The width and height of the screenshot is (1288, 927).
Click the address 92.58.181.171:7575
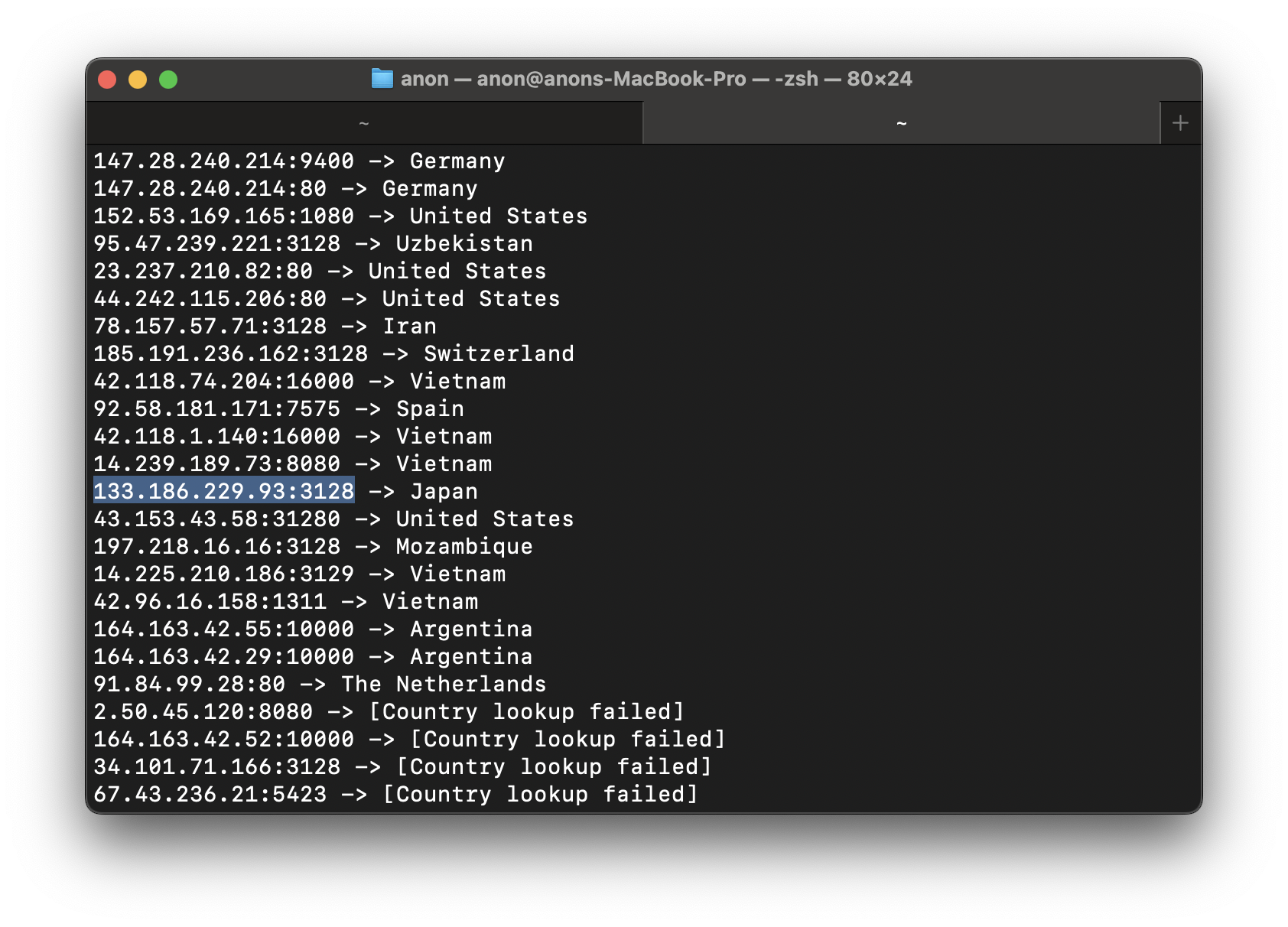click(x=217, y=408)
